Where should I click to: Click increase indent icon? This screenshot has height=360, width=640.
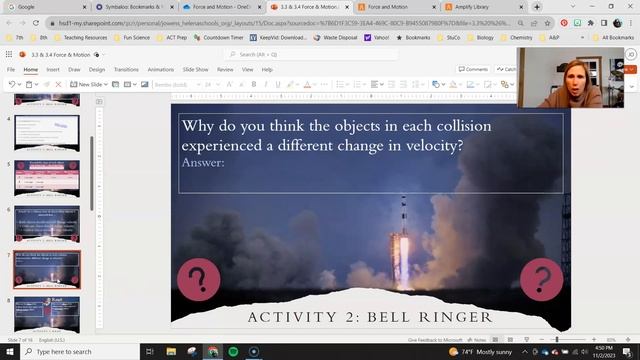pos(403,84)
